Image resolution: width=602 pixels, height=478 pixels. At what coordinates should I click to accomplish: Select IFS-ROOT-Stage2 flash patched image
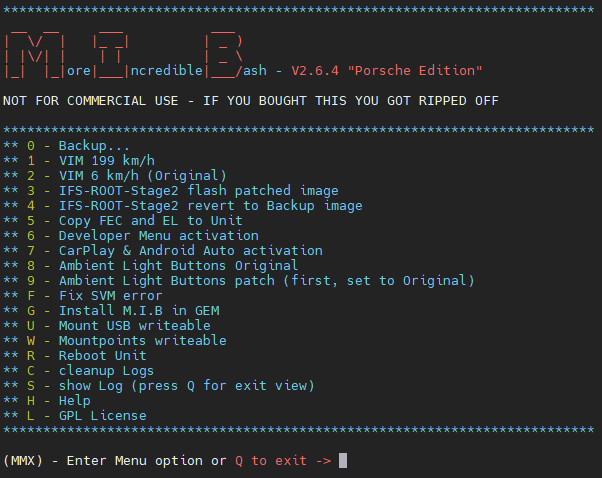(198, 191)
